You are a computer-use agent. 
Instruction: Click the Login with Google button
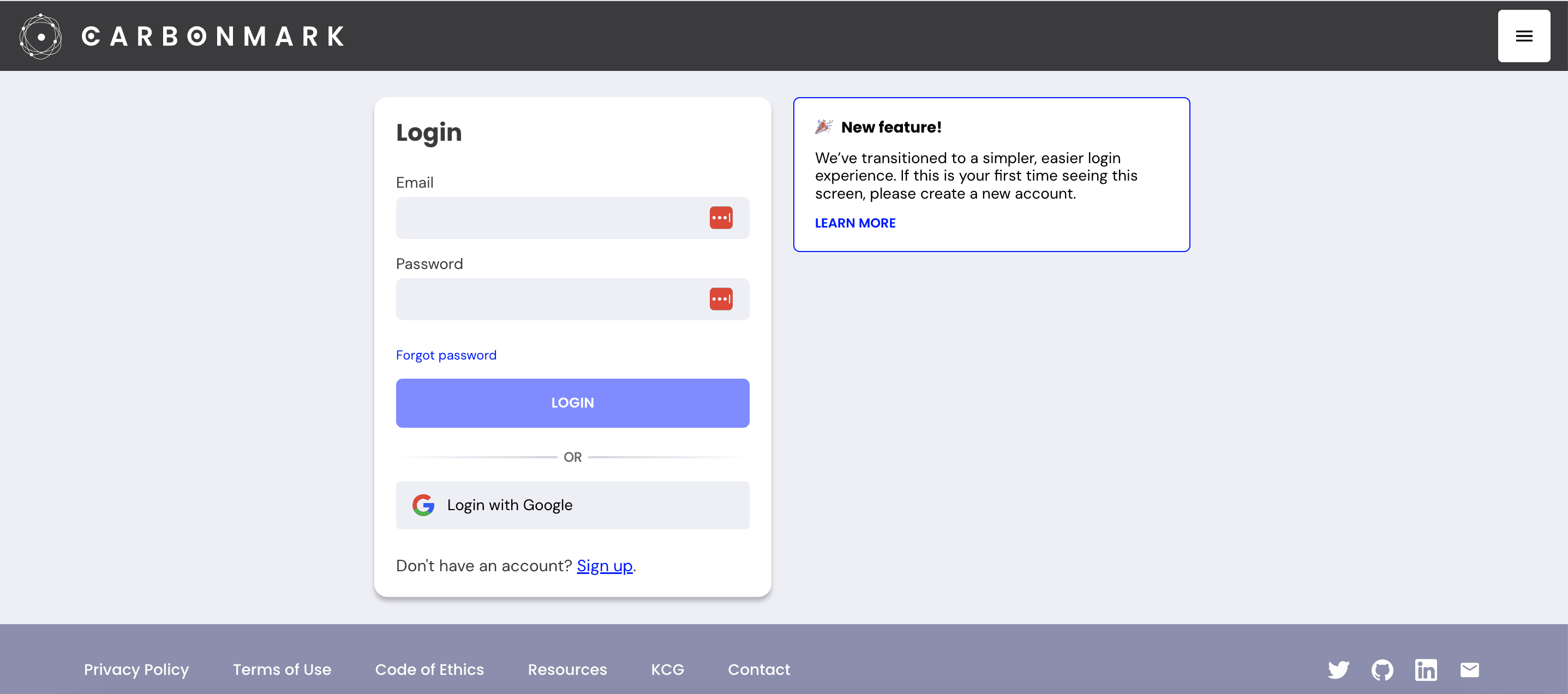(572, 505)
